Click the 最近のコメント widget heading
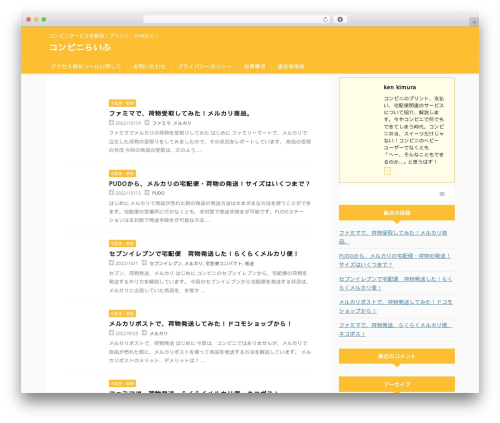 tap(397, 356)
